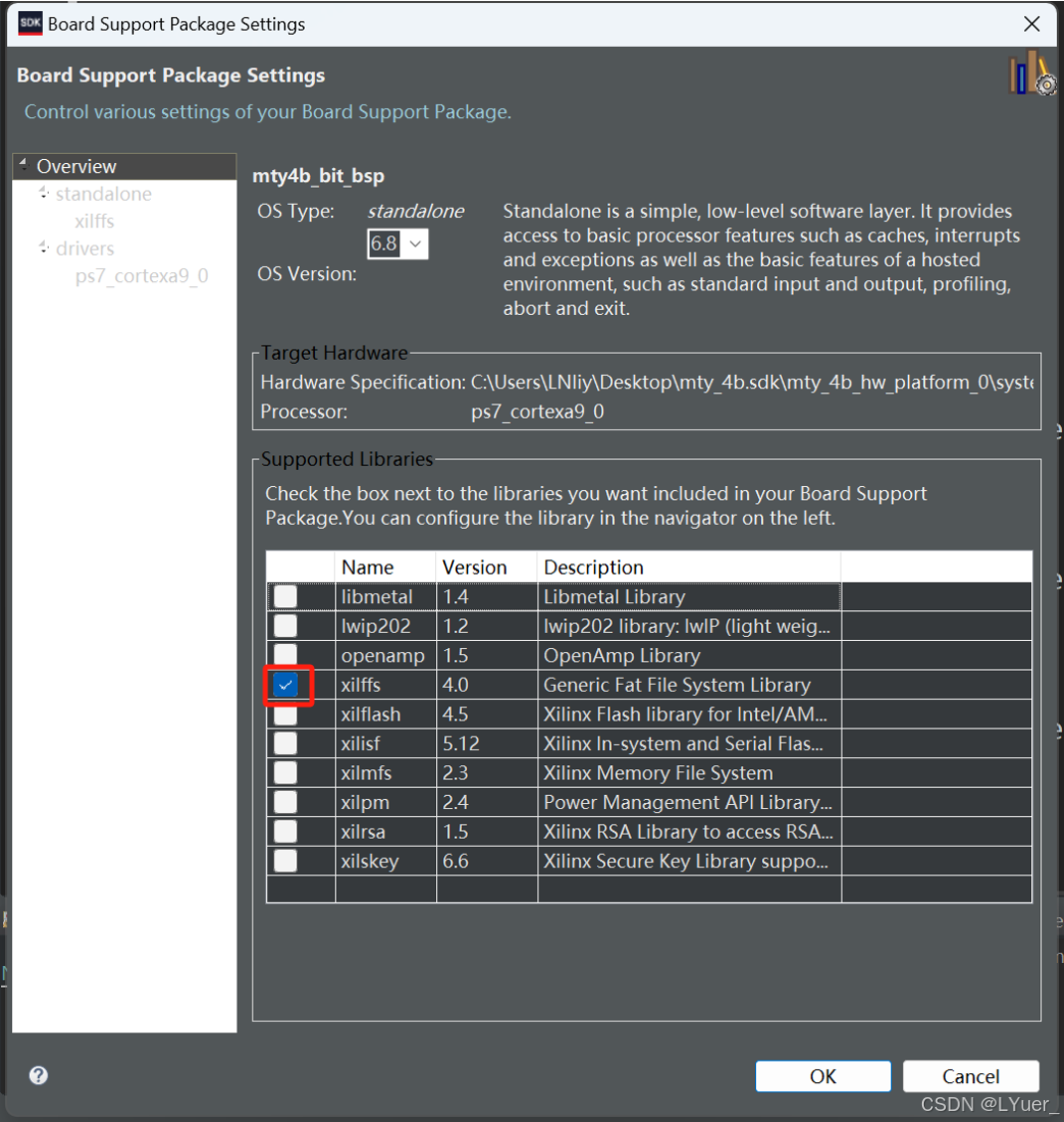Select the xilpm name cell

tap(384, 802)
